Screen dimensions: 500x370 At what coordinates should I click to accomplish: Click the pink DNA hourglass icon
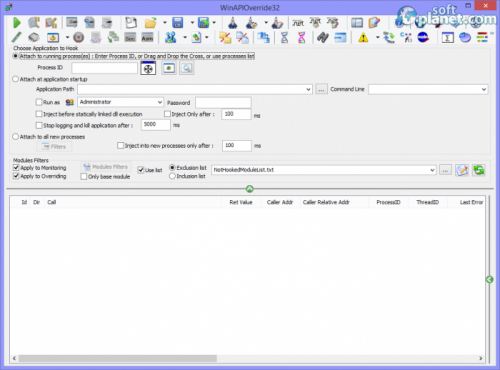[302, 38]
